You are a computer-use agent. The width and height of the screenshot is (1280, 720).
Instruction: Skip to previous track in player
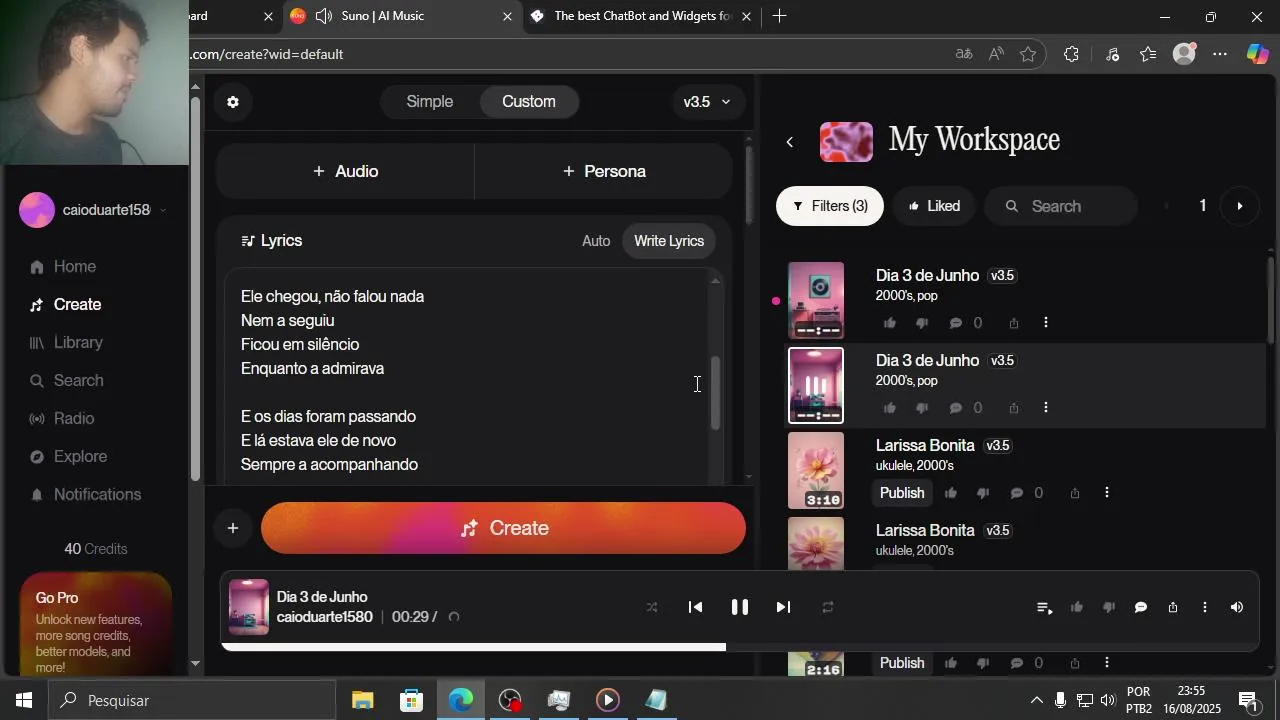(x=696, y=607)
